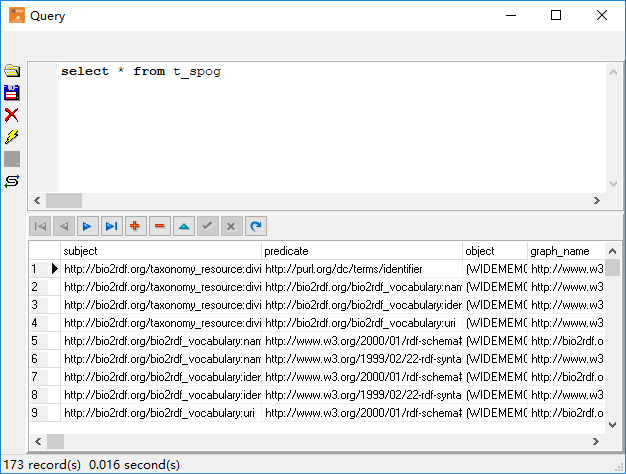Click the object column header
Viewport: 626px width, 474px height.
pyautogui.click(x=495, y=251)
